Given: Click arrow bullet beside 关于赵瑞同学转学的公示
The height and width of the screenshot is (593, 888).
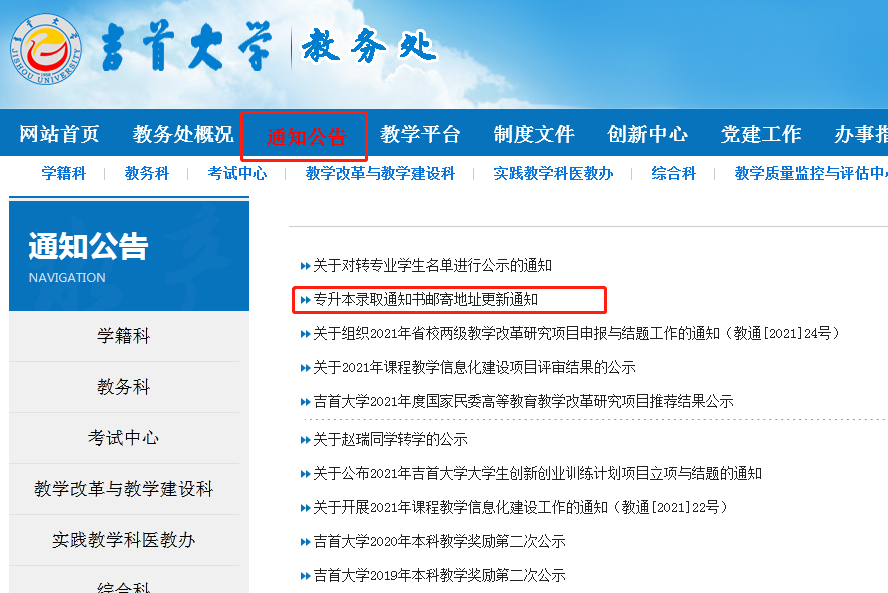Looking at the screenshot, I should [305, 440].
